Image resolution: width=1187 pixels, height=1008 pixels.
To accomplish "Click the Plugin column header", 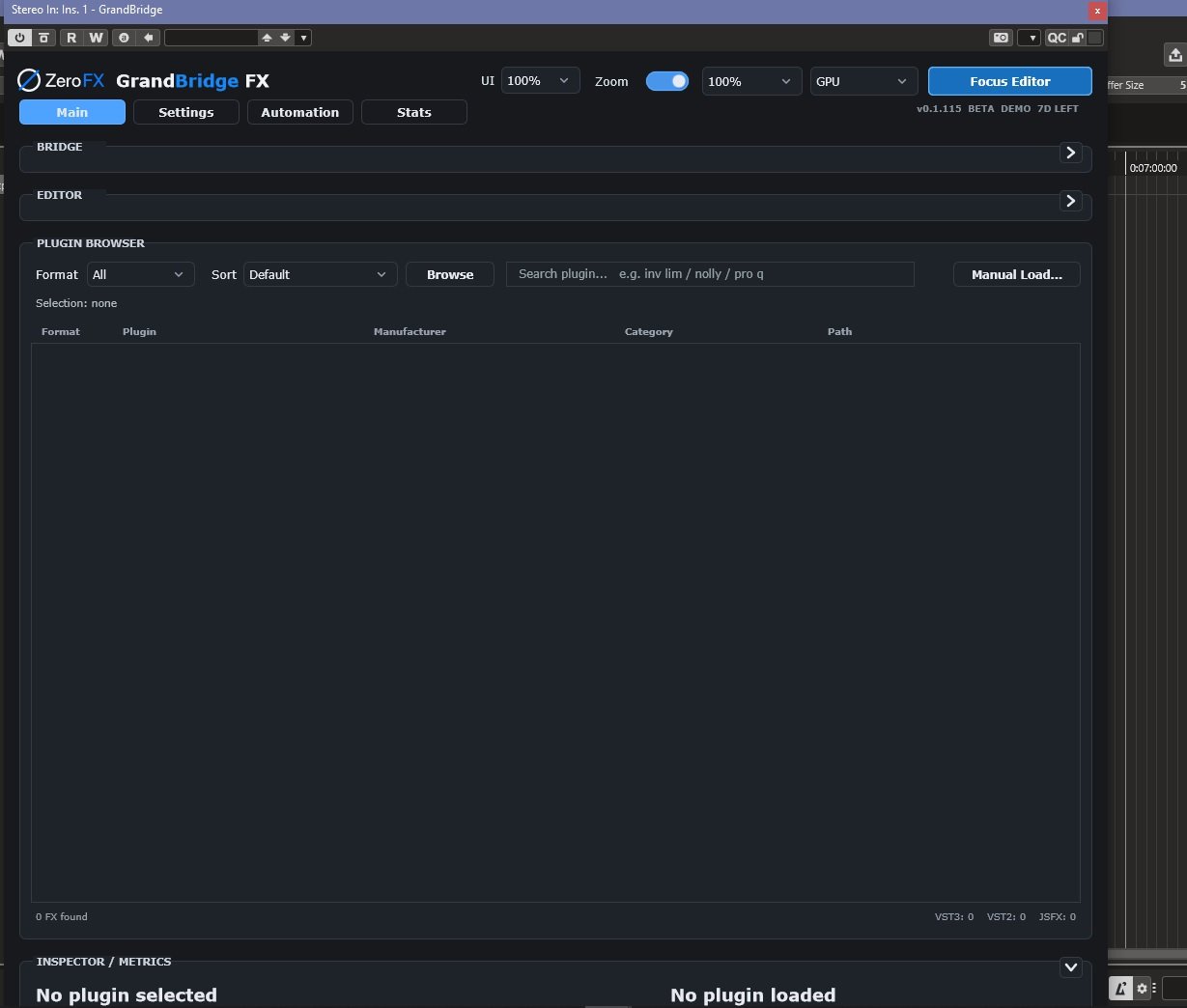I will point(139,331).
